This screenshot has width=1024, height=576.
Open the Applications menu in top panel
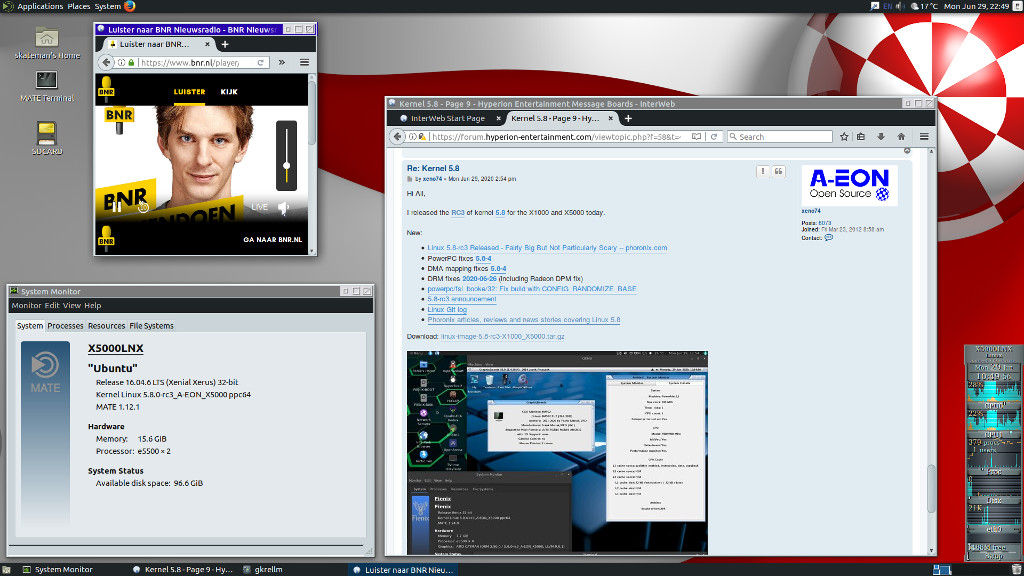pos(40,6)
